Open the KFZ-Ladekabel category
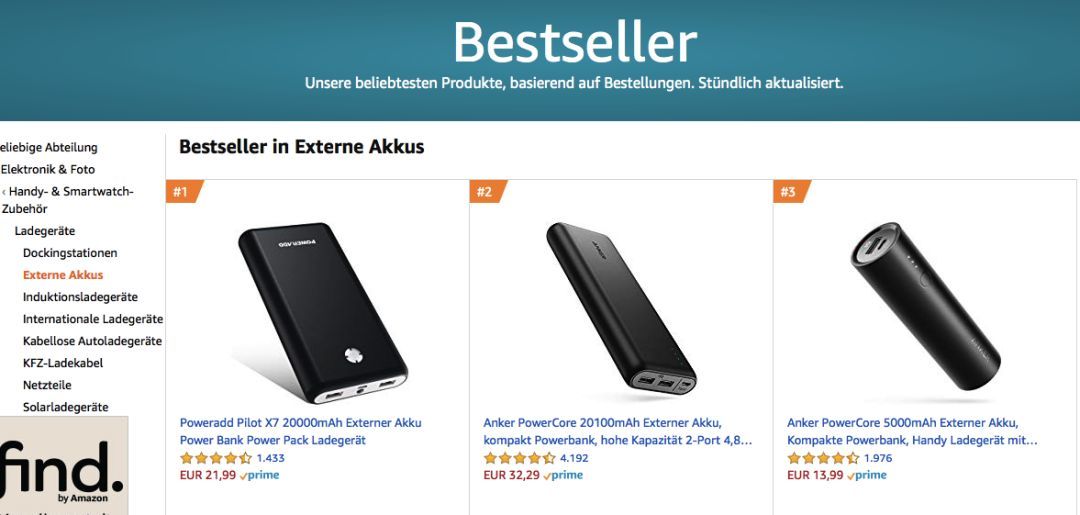1080x515 pixels. tap(63, 363)
